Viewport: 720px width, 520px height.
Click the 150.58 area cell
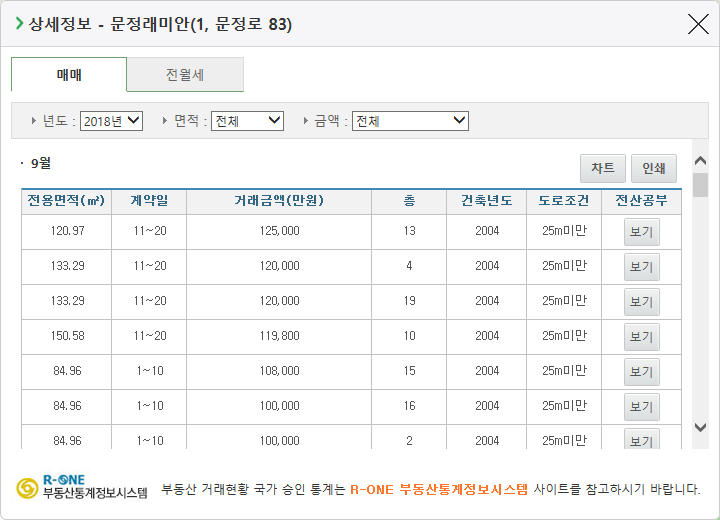pyautogui.click(x=67, y=336)
